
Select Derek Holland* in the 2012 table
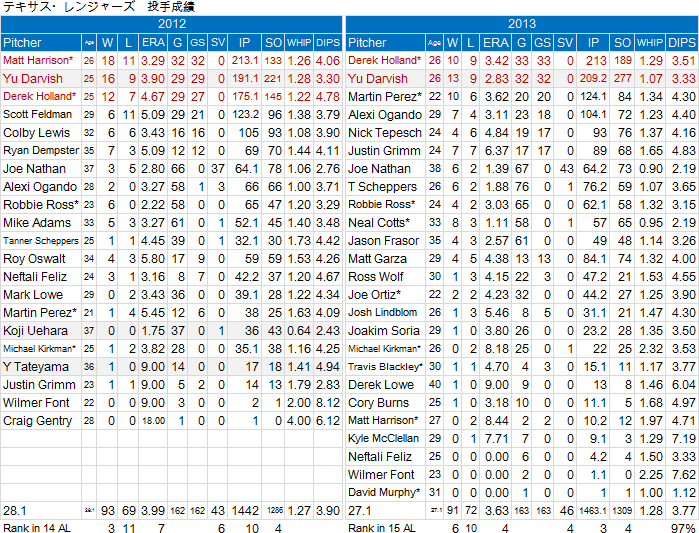pos(39,96)
